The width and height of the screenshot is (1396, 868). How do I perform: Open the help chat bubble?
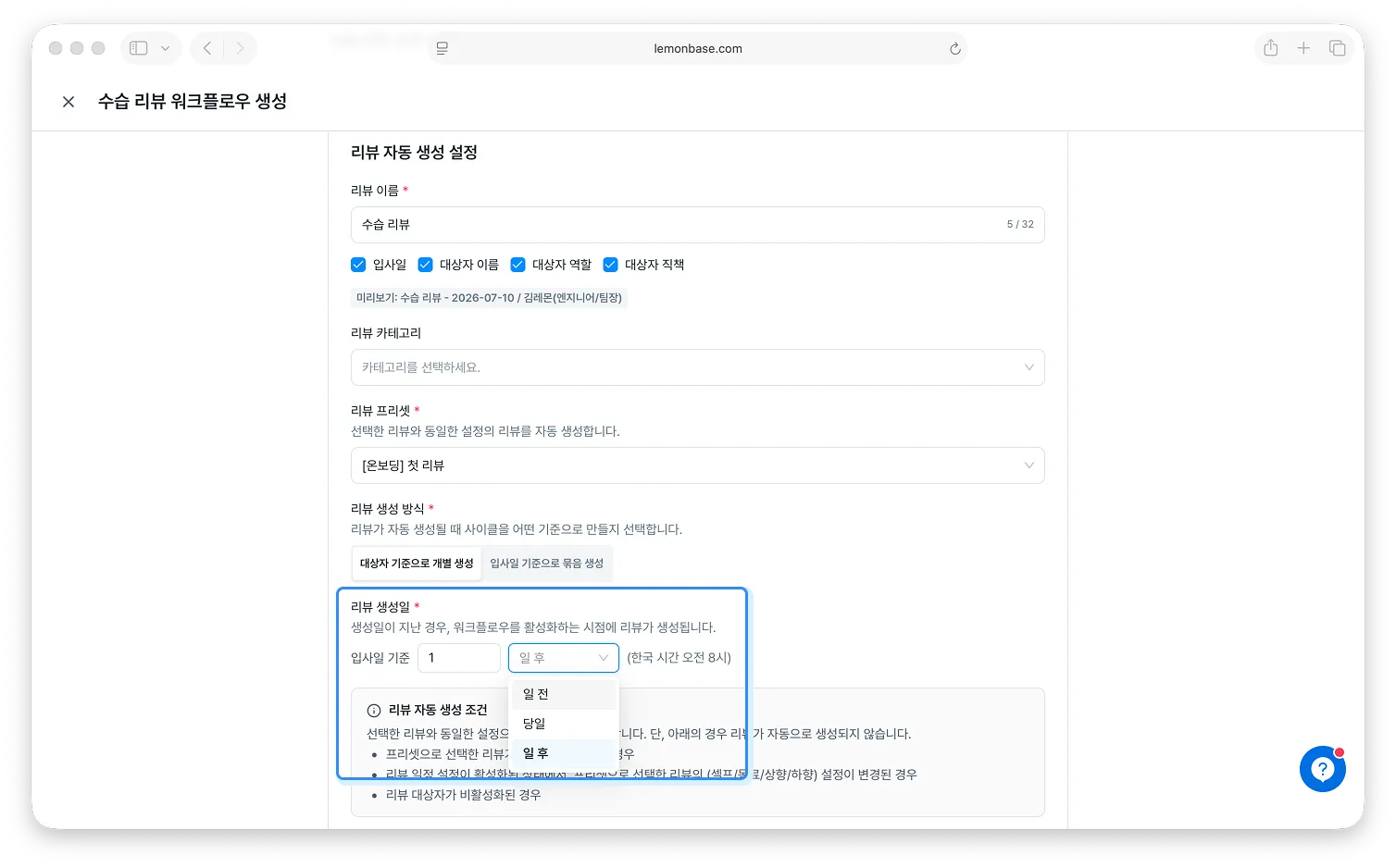(1323, 769)
